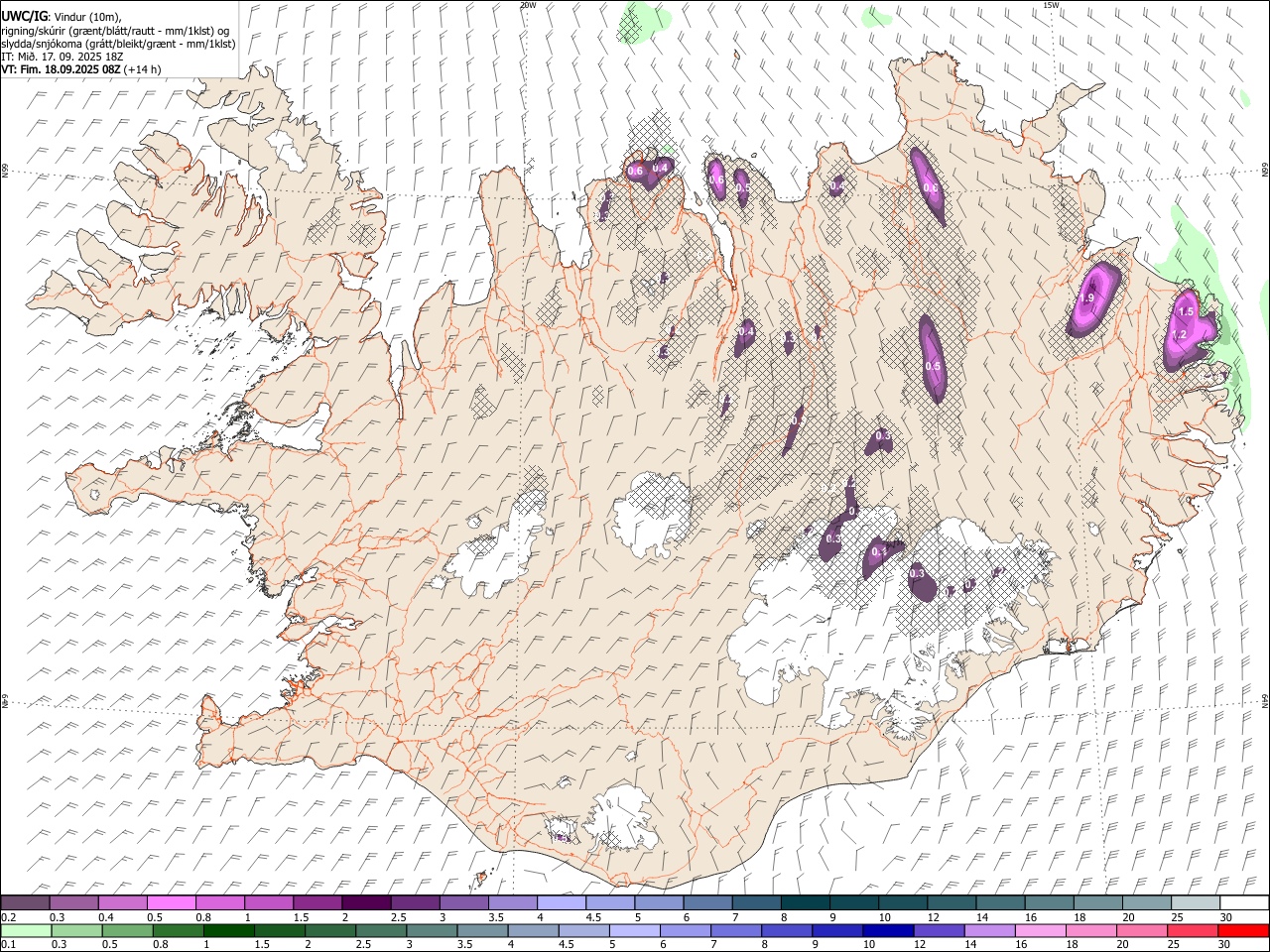This screenshot has width=1270, height=952.
Task: Select the light green 0.3 rain legend swatch
Action: (76, 930)
